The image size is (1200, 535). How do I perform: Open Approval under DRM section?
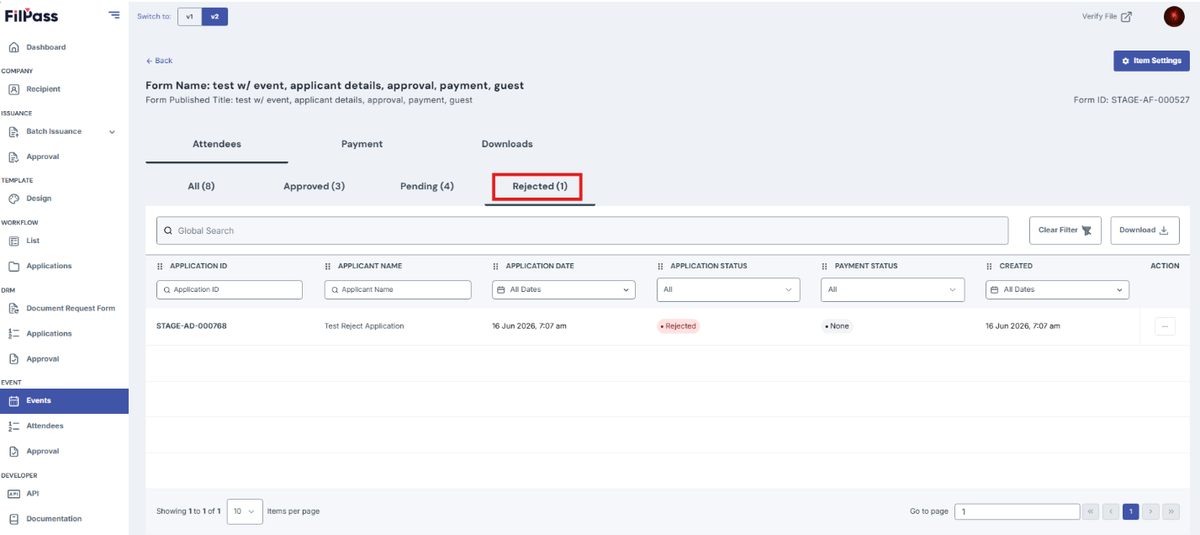point(43,359)
